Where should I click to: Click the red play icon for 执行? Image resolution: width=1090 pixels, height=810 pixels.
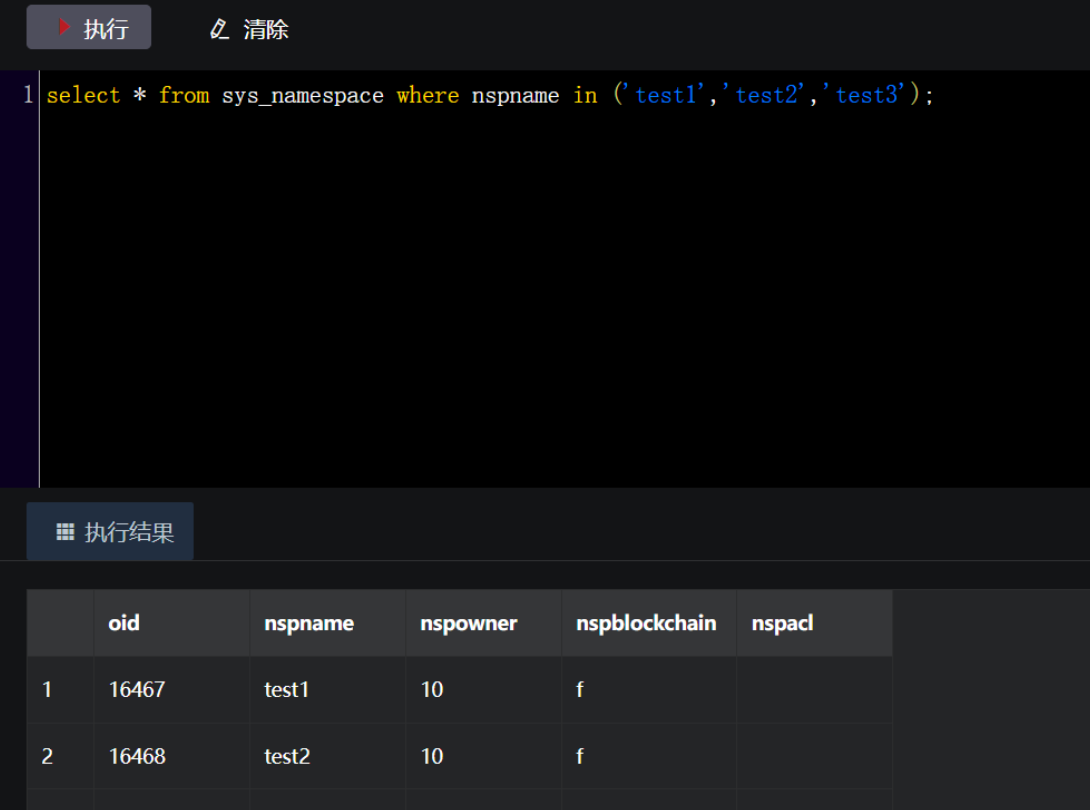point(64,28)
